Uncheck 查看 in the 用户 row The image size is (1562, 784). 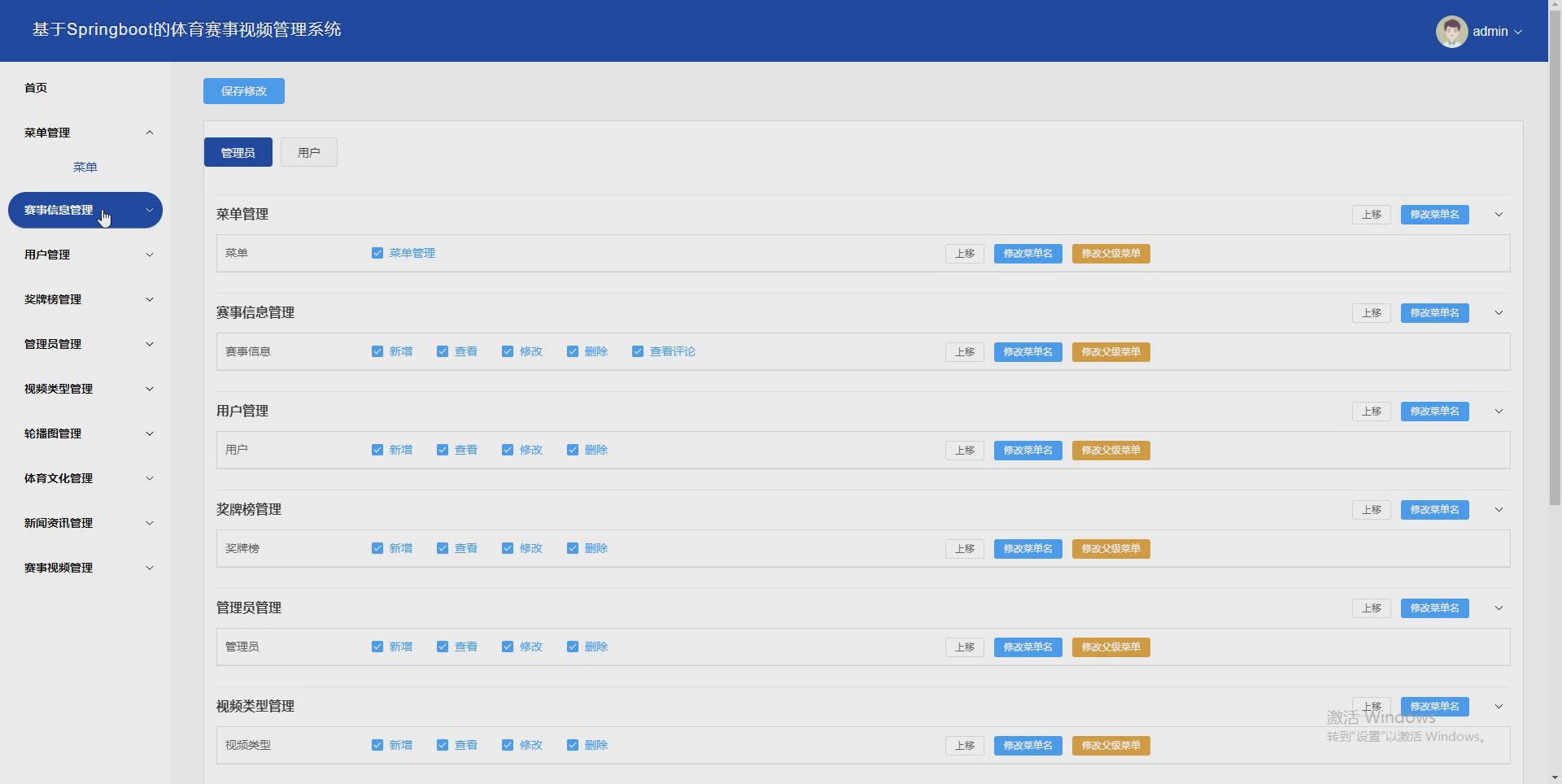[443, 450]
